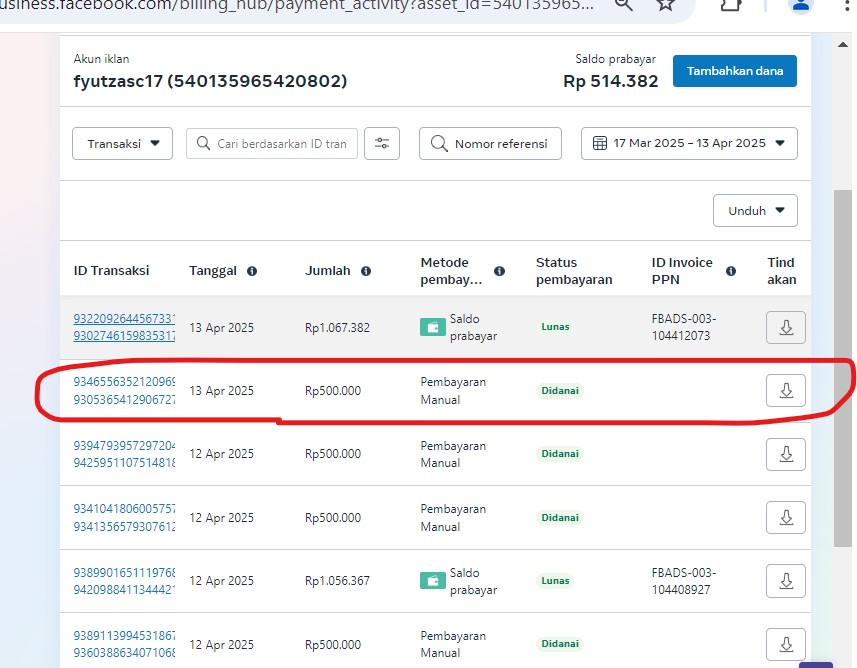Open the browser zoom magnifier icon
Screen dimensions: 857x668
coord(623,5)
